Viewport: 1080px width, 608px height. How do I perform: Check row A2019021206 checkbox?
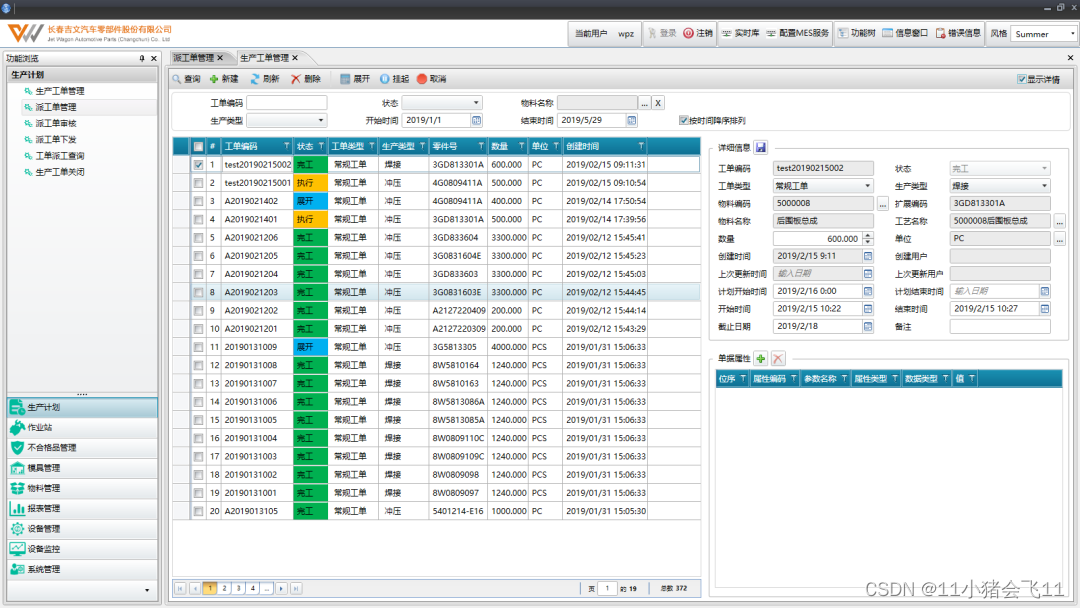(198, 238)
